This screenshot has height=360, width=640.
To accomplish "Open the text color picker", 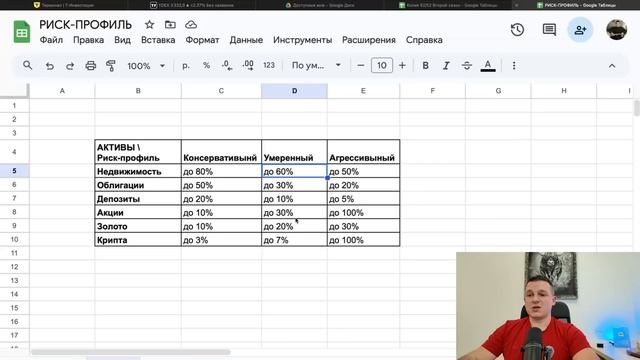I will coord(488,66).
